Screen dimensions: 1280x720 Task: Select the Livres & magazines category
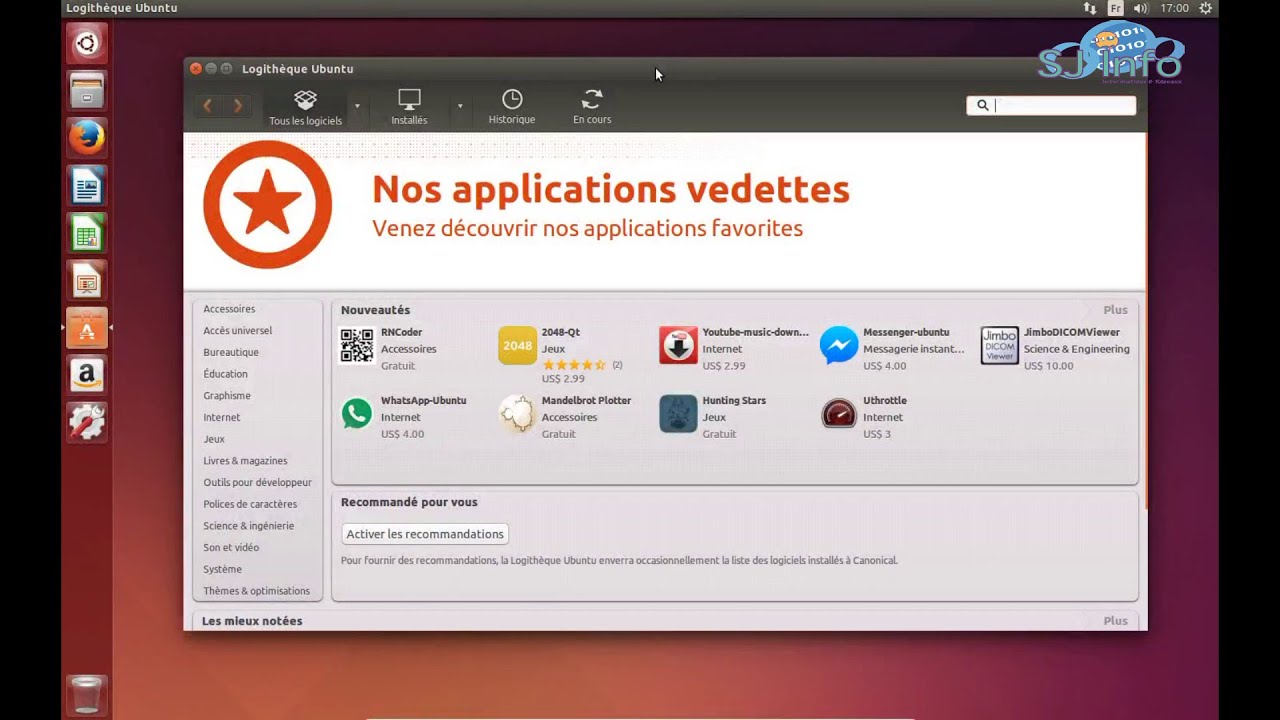(245, 461)
